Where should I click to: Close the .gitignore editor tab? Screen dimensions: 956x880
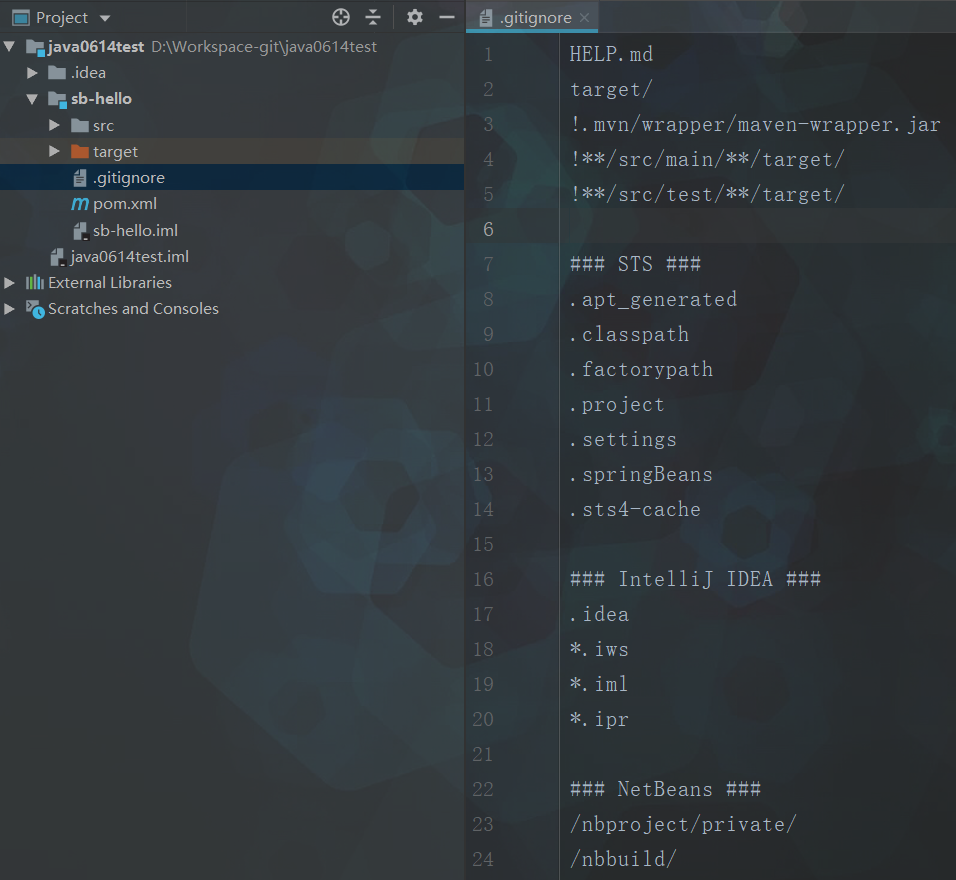tap(585, 18)
